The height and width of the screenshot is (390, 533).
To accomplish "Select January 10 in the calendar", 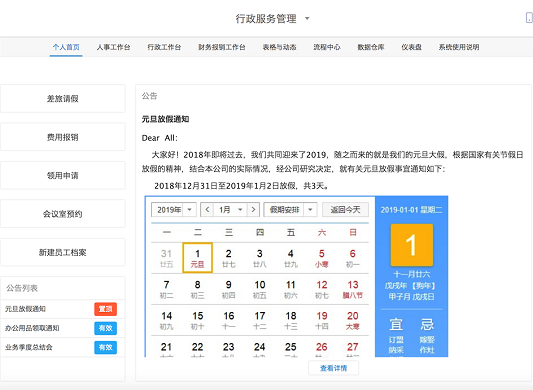I will 260,289.
